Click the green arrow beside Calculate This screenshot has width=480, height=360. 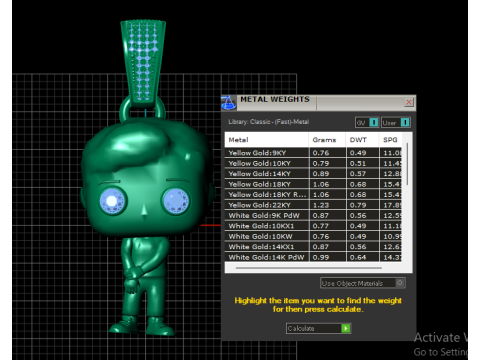pyautogui.click(x=346, y=328)
